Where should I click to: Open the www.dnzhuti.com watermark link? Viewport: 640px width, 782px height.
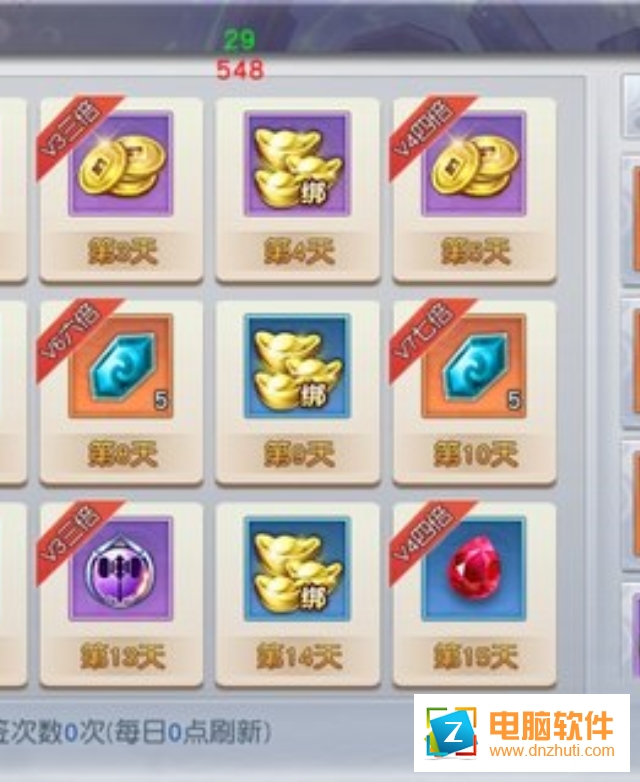pos(552,750)
